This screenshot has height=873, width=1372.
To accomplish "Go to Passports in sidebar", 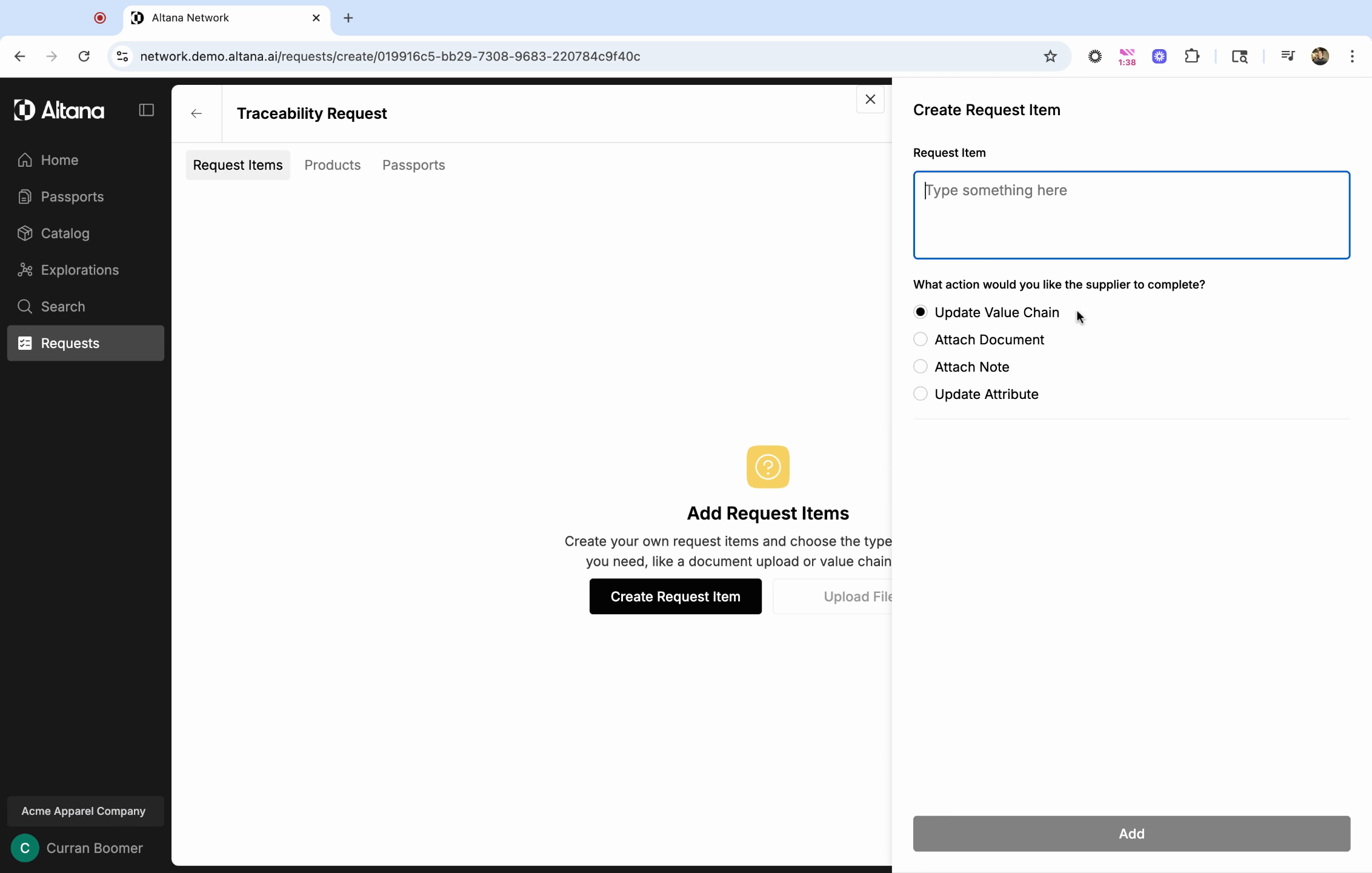I will click(x=72, y=197).
